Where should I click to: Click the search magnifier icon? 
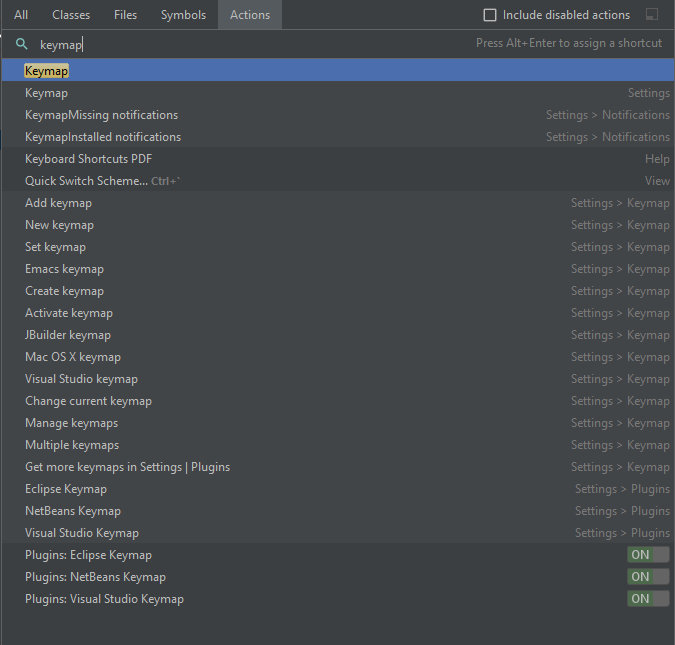coord(22,44)
